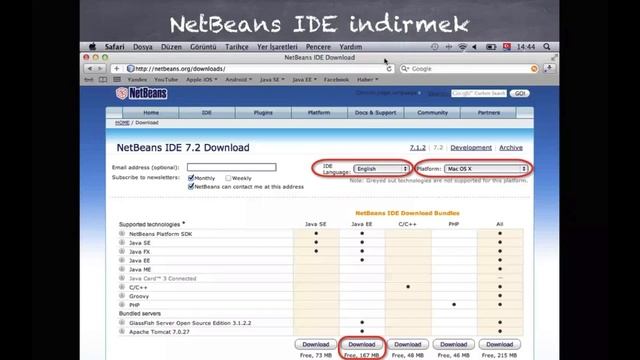Click the orange search-field snapback icon
Image resolution: width=640 pixels, height=360 pixels.
[534, 69]
